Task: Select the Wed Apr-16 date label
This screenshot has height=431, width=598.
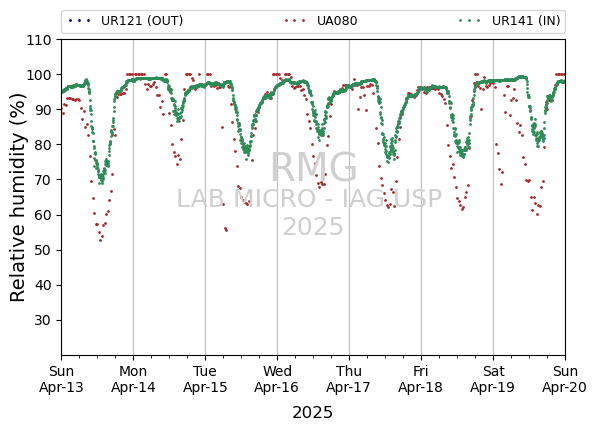Action: pos(277,379)
